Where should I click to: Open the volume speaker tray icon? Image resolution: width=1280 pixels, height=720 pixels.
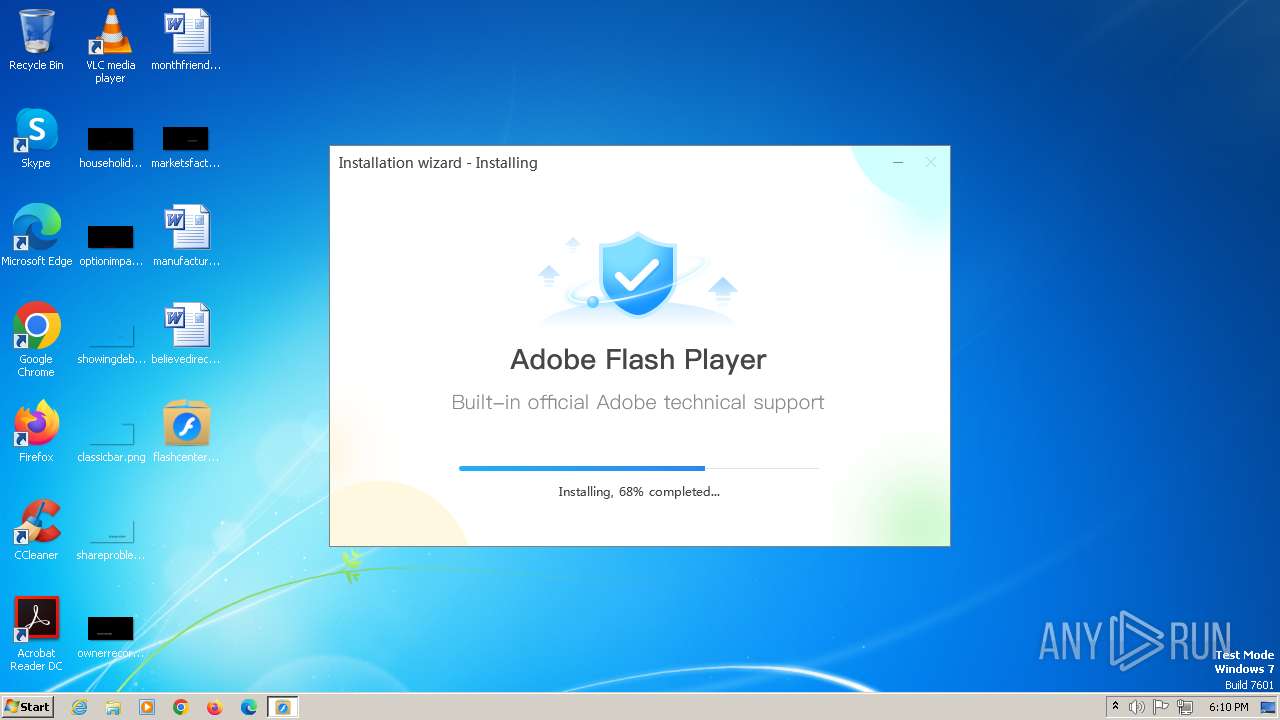1137,707
